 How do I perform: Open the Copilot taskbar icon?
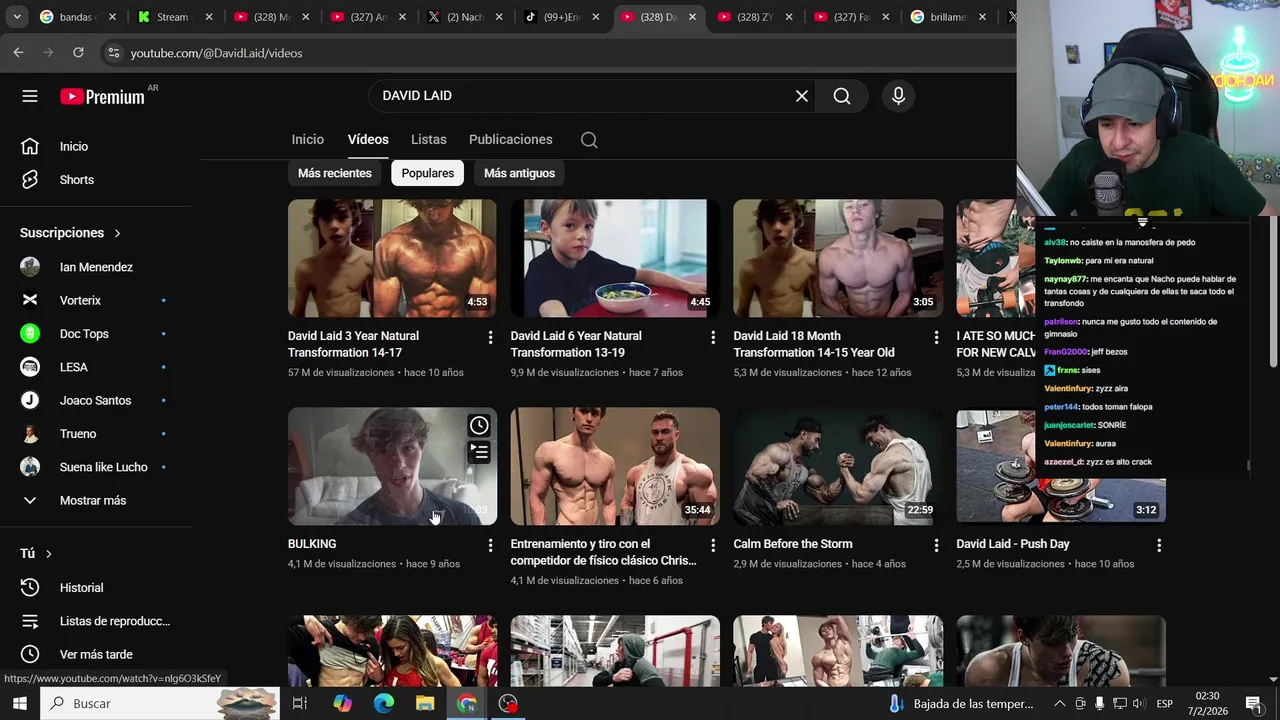343,703
